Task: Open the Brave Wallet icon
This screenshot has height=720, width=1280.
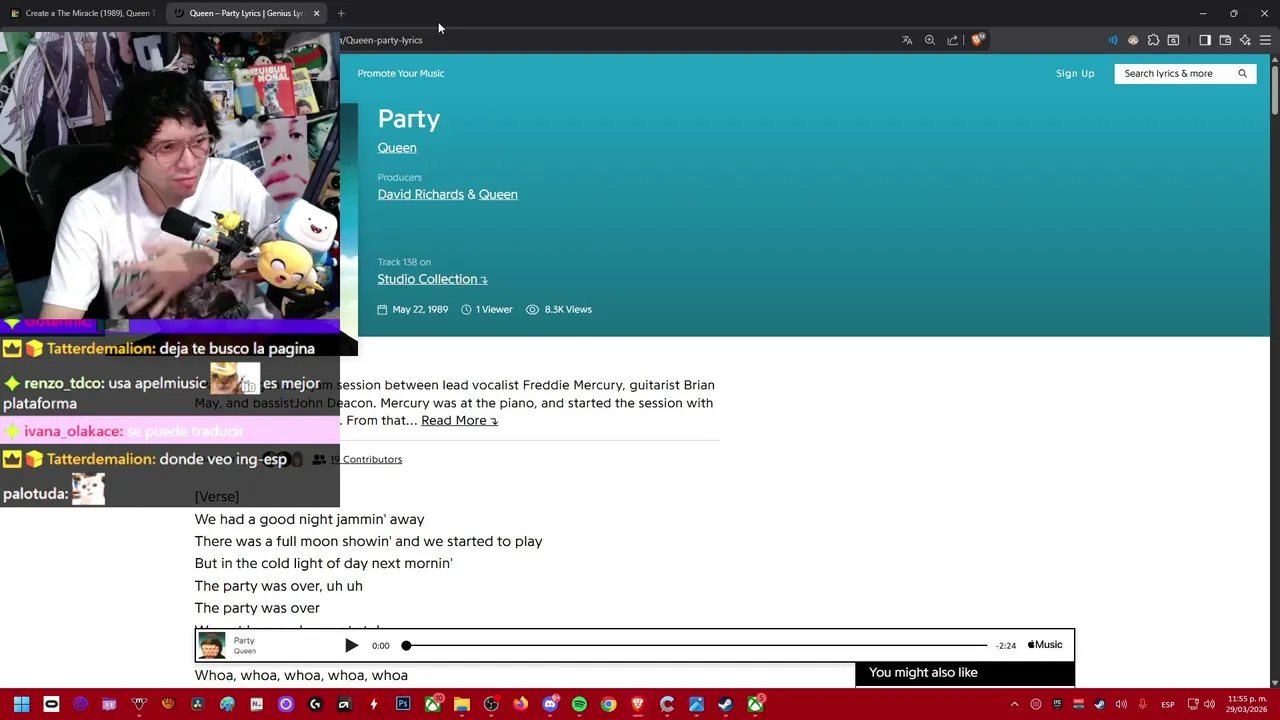Action: coord(1225,40)
